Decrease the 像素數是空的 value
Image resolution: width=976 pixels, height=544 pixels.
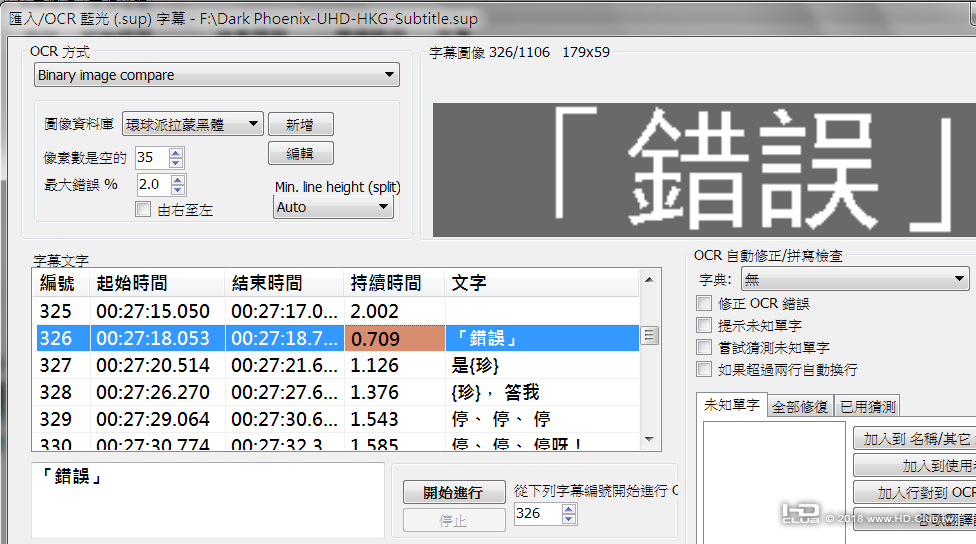point(176,162)
